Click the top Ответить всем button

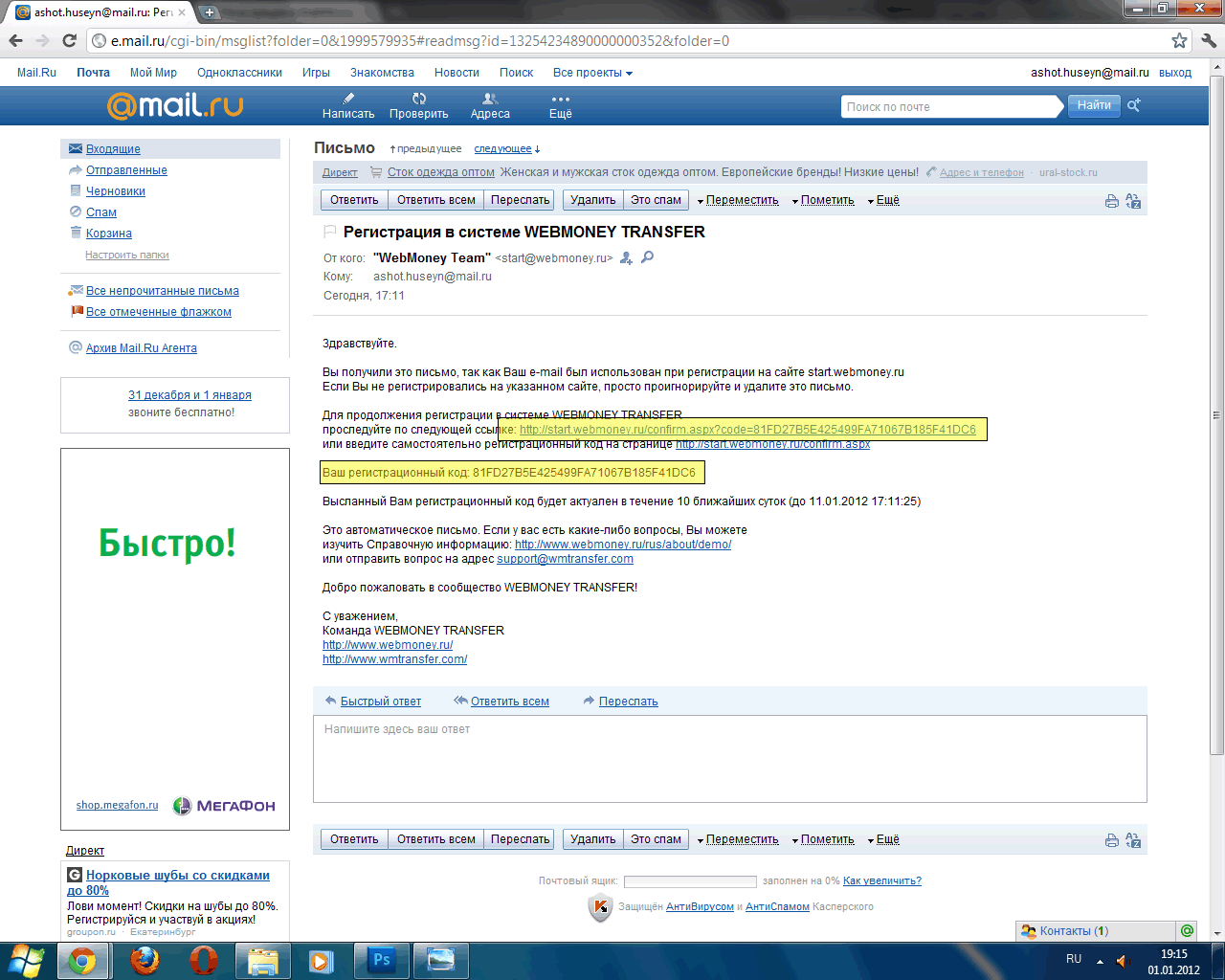tap(436, 200)
